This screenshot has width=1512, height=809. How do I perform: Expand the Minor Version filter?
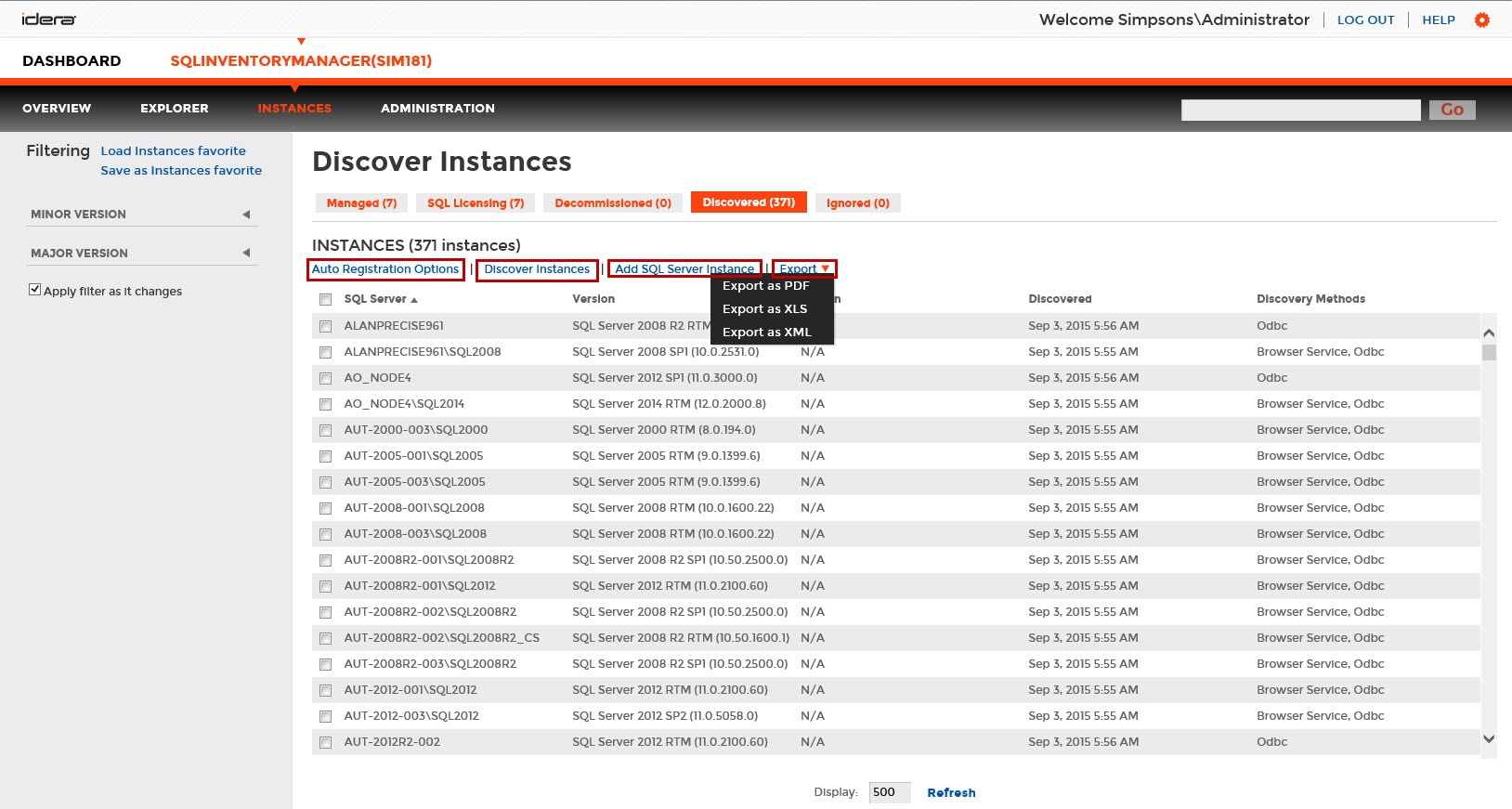tap(246, 215)
